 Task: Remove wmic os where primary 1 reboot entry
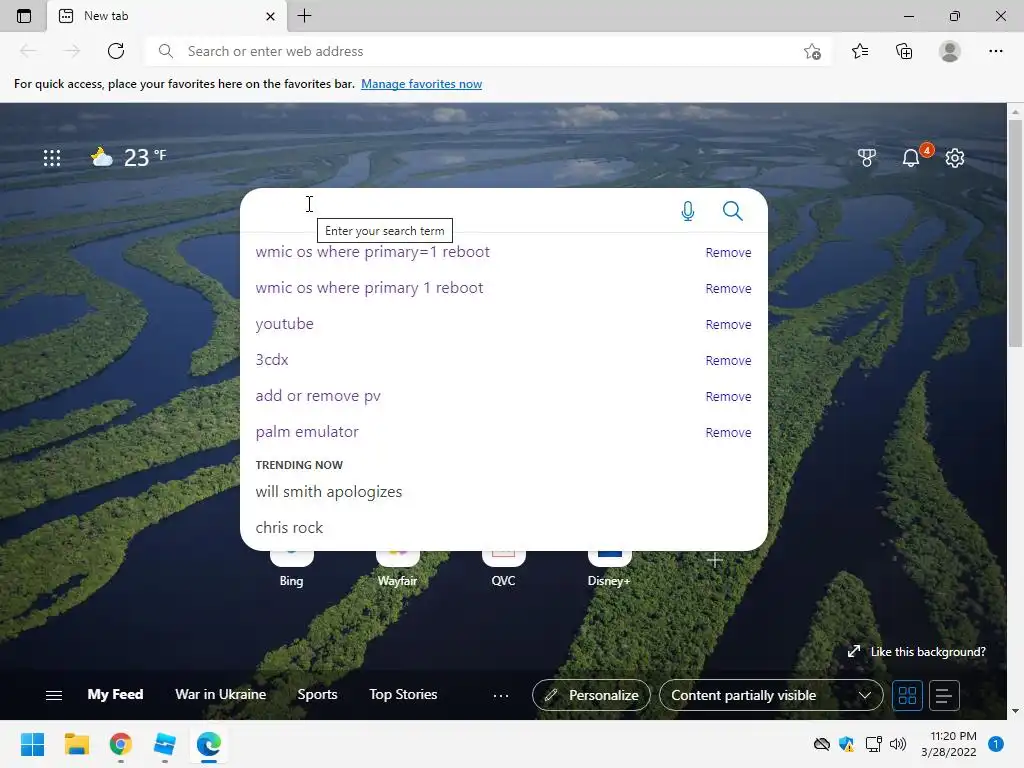pyautogui.click(x=728, y=289)
